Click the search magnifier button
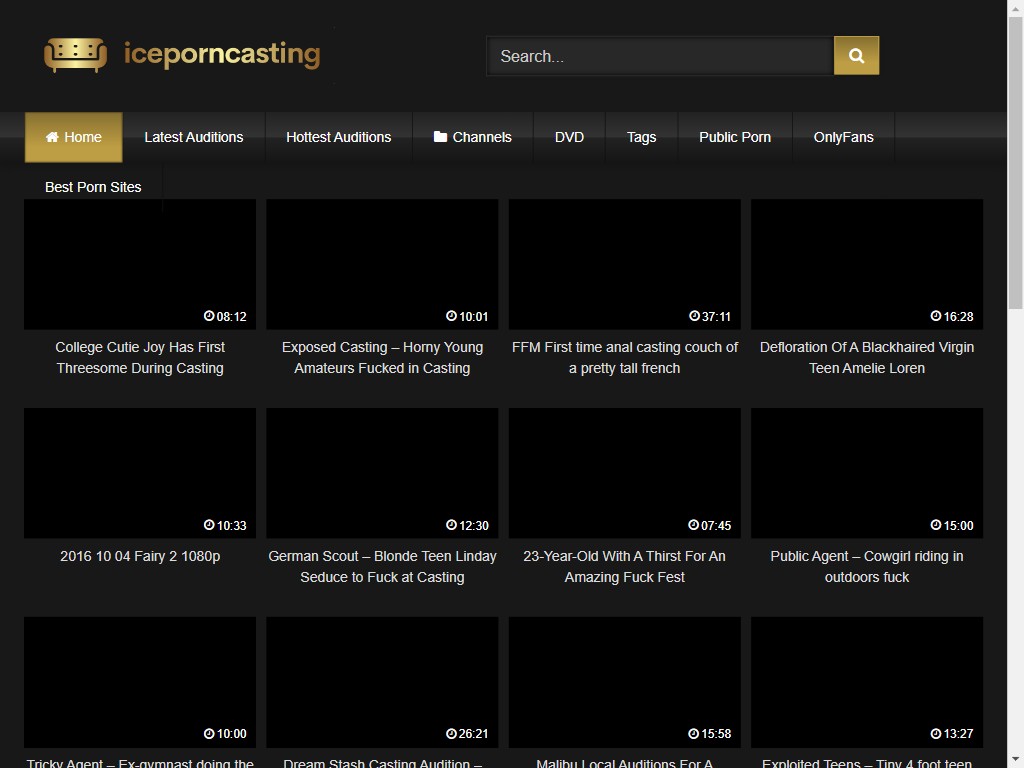 (856, 56)
